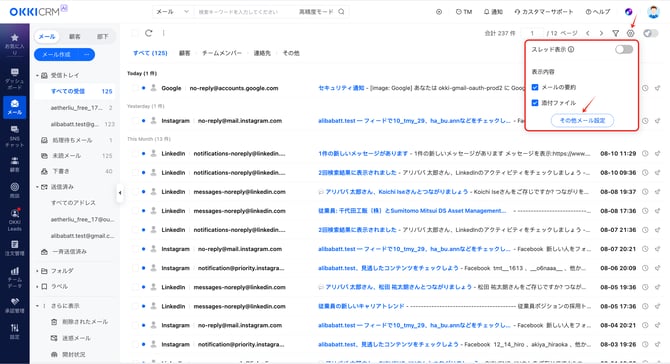
Task: Open OKKI Leads in the sidebar
Action: pos(15,220)
